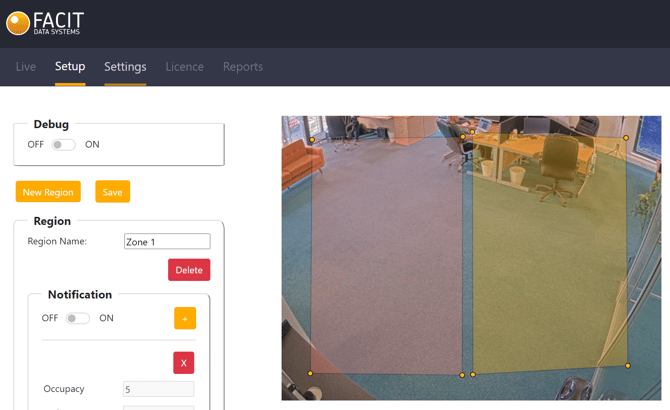The width and height of the screenshot is (670, 410).
Task: Toggle the Debug switch on
Action: [64, 145]
